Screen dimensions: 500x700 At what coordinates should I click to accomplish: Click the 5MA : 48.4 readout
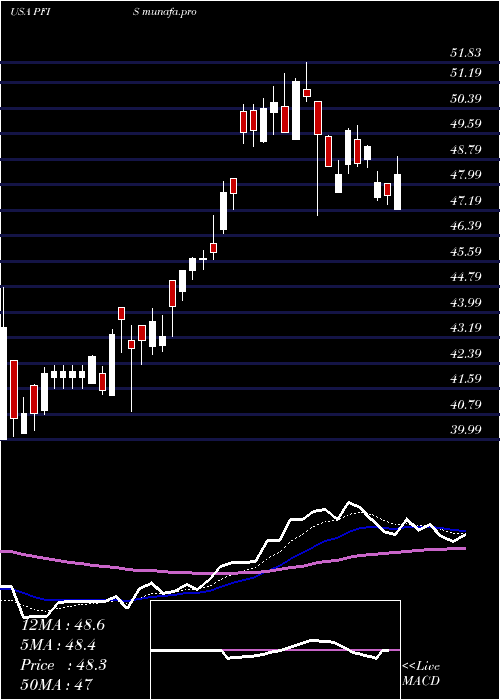coord(58,645)
